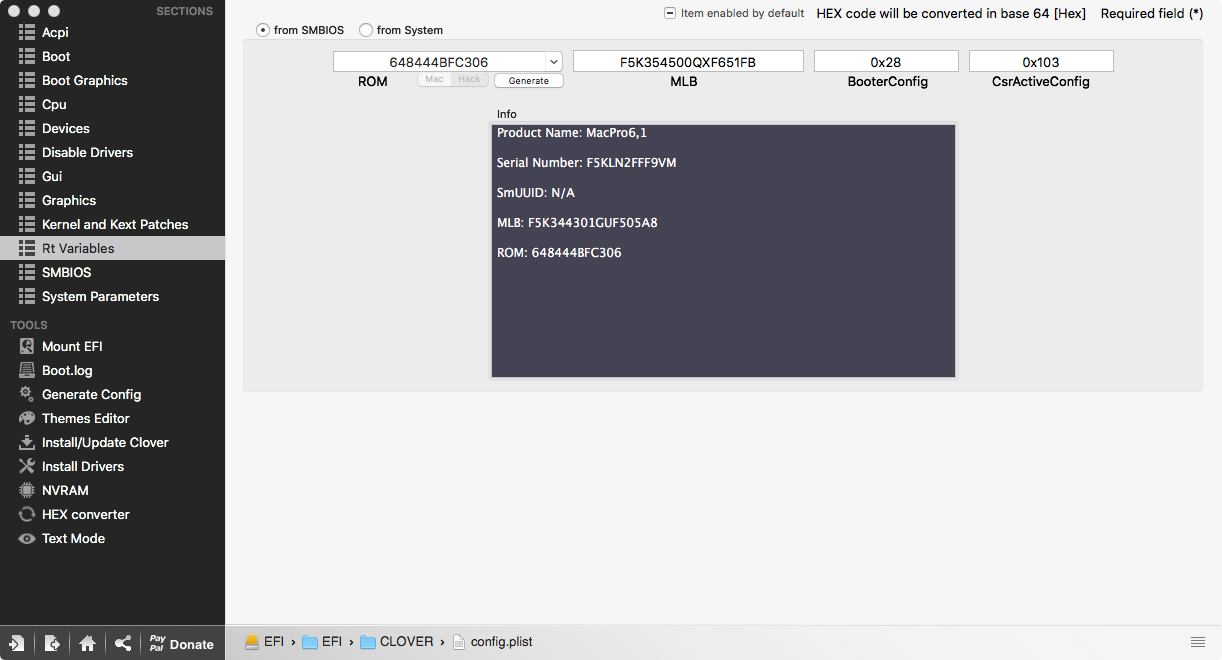Click the export configuration icon
The height and width of the screenshot is (660, 1222).
click(x=52, y=644)
